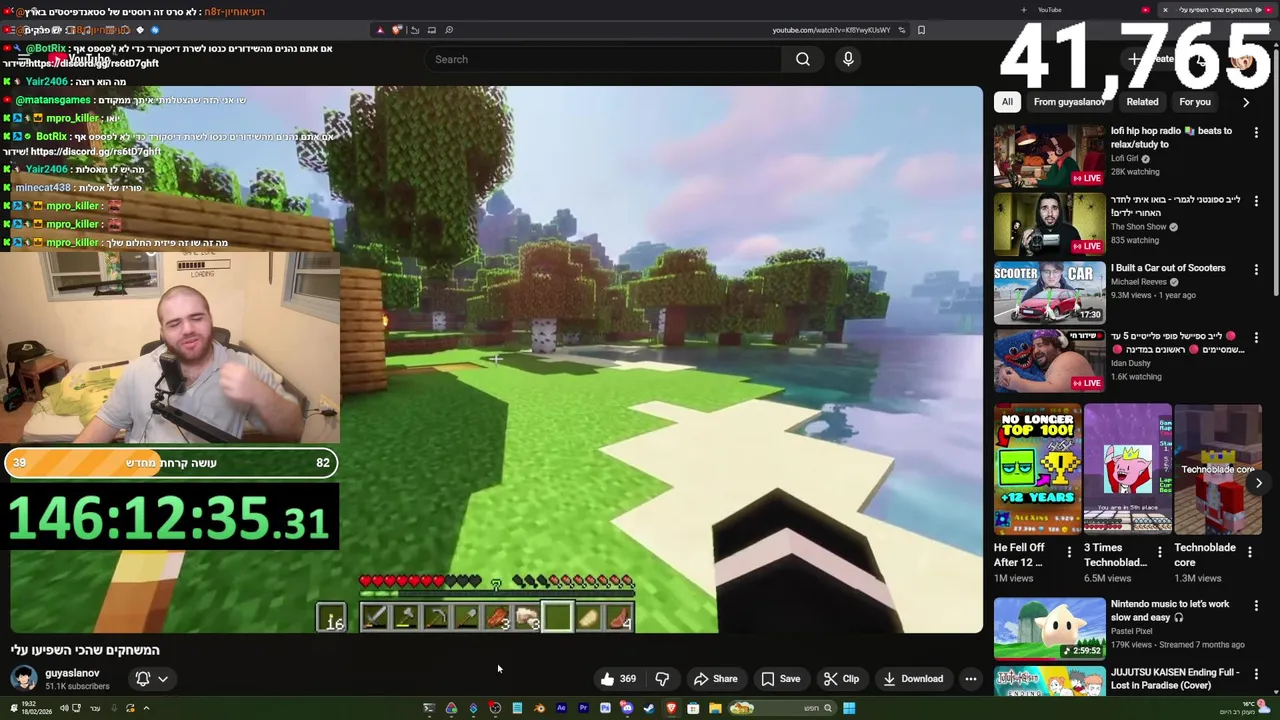Viewport: 1280px width, 720px height.
Task: Open lofi hip hop radio thumbnail
Action: click(x=1049, y=155)
